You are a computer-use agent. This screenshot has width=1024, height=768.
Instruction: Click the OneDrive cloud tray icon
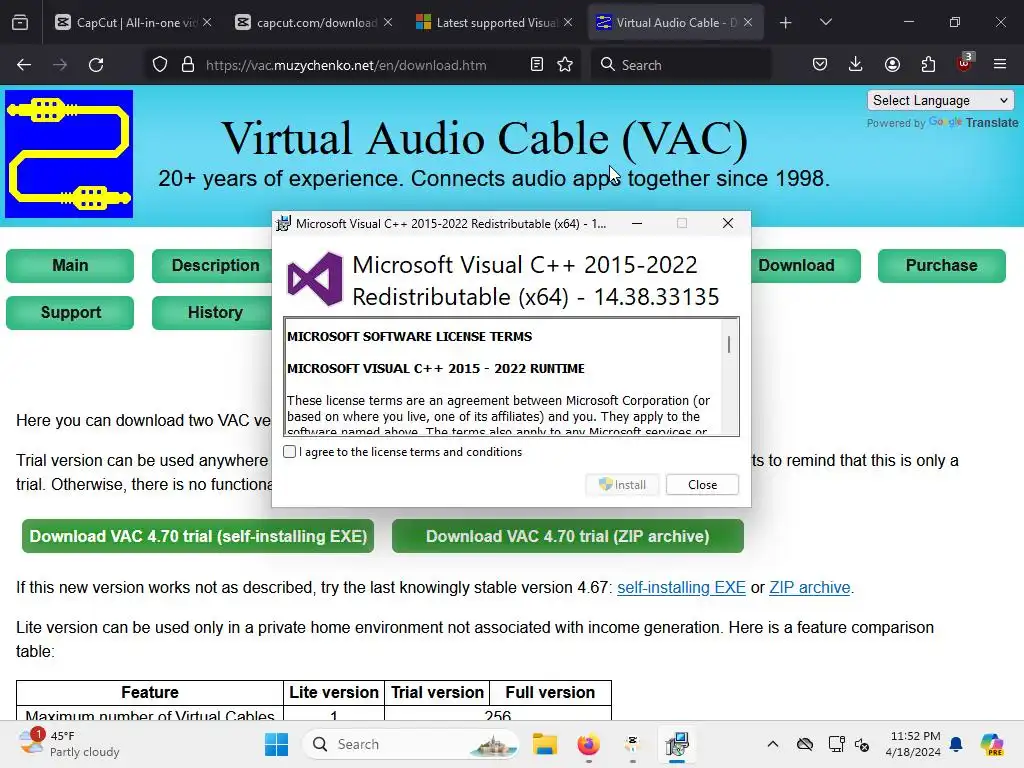tap(805, 744)
